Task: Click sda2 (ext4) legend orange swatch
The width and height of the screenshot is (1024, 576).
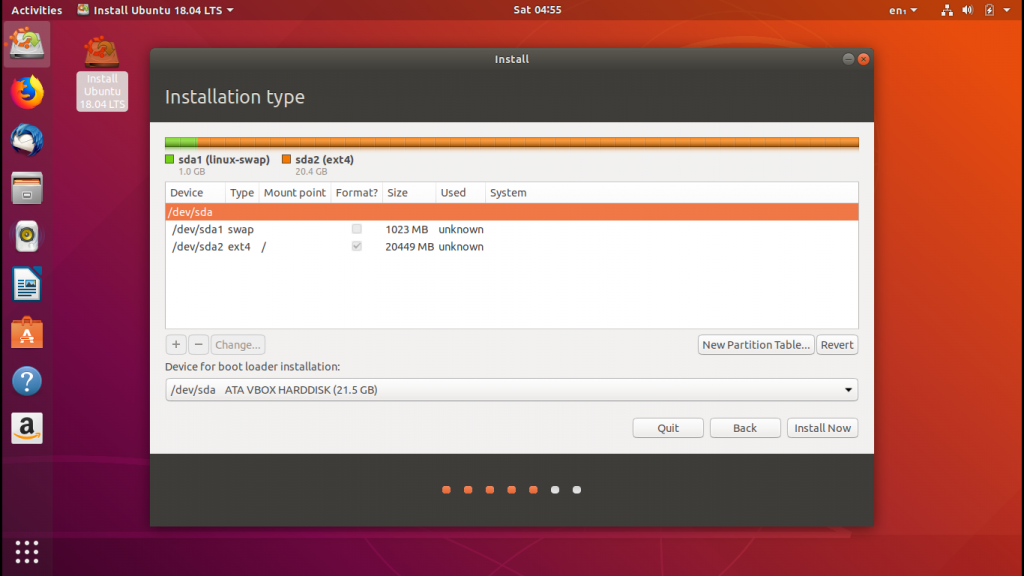Action: tap(286, 159)
